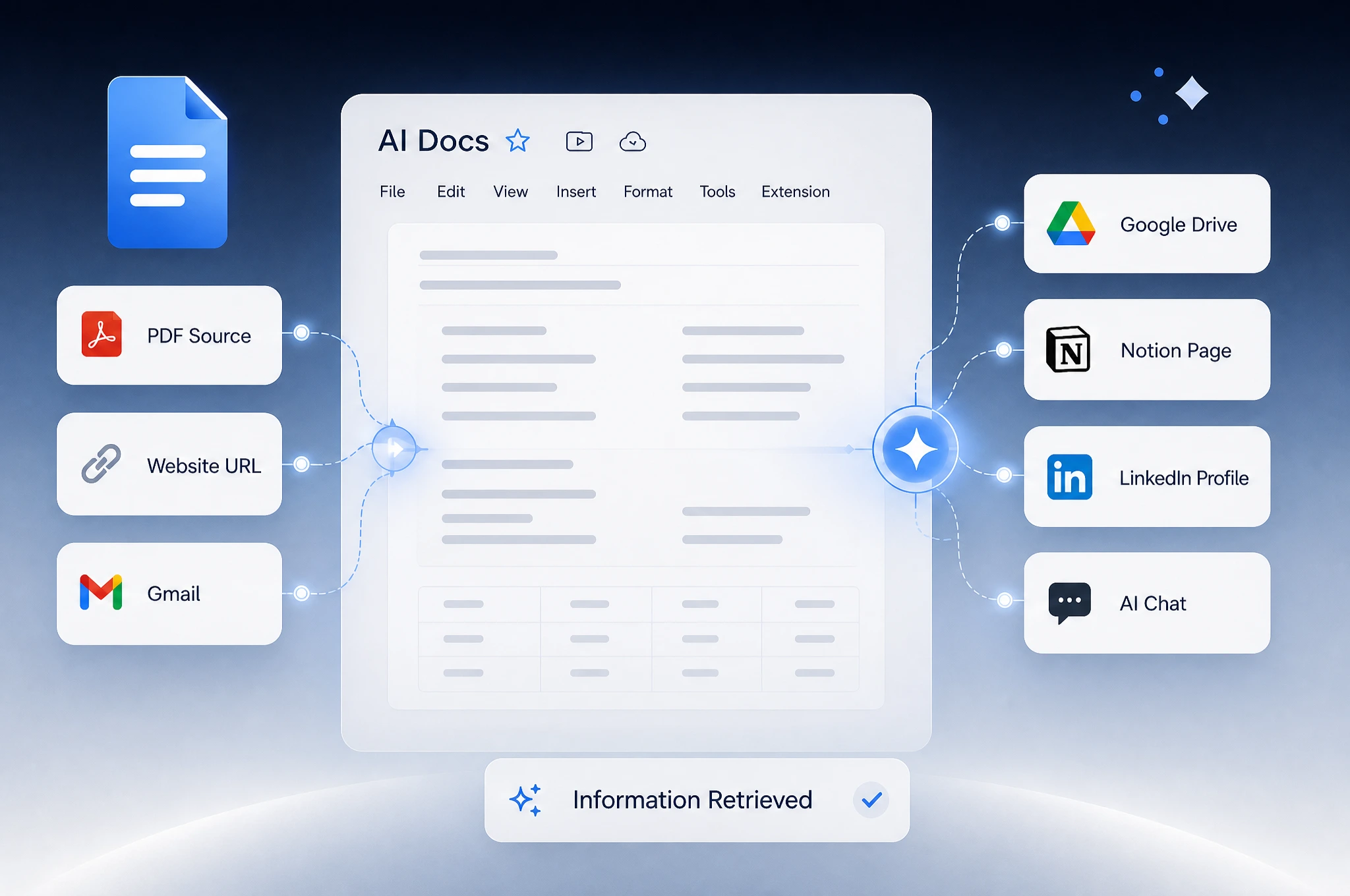
Task: Open the File menu
Action: tap(392, 192)
